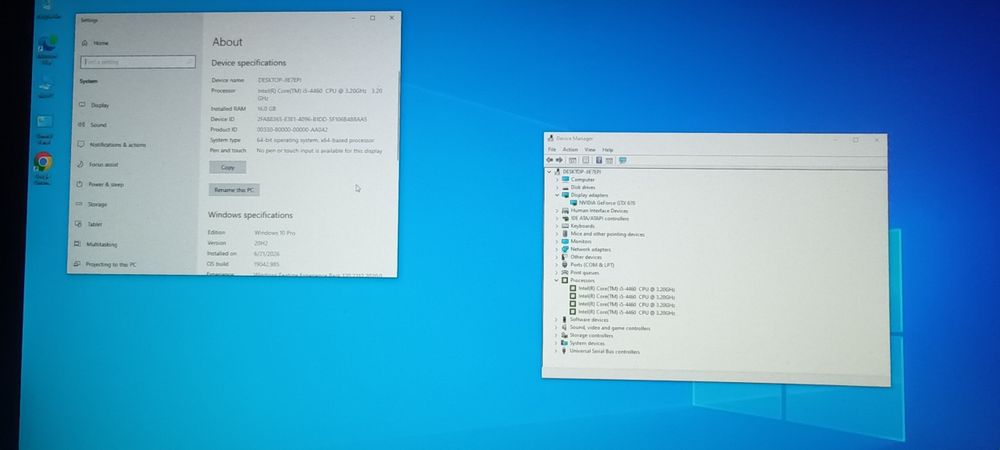Open Display settings in the sidebar
Screen dimensions: 1000x450
tap(94, 105)
